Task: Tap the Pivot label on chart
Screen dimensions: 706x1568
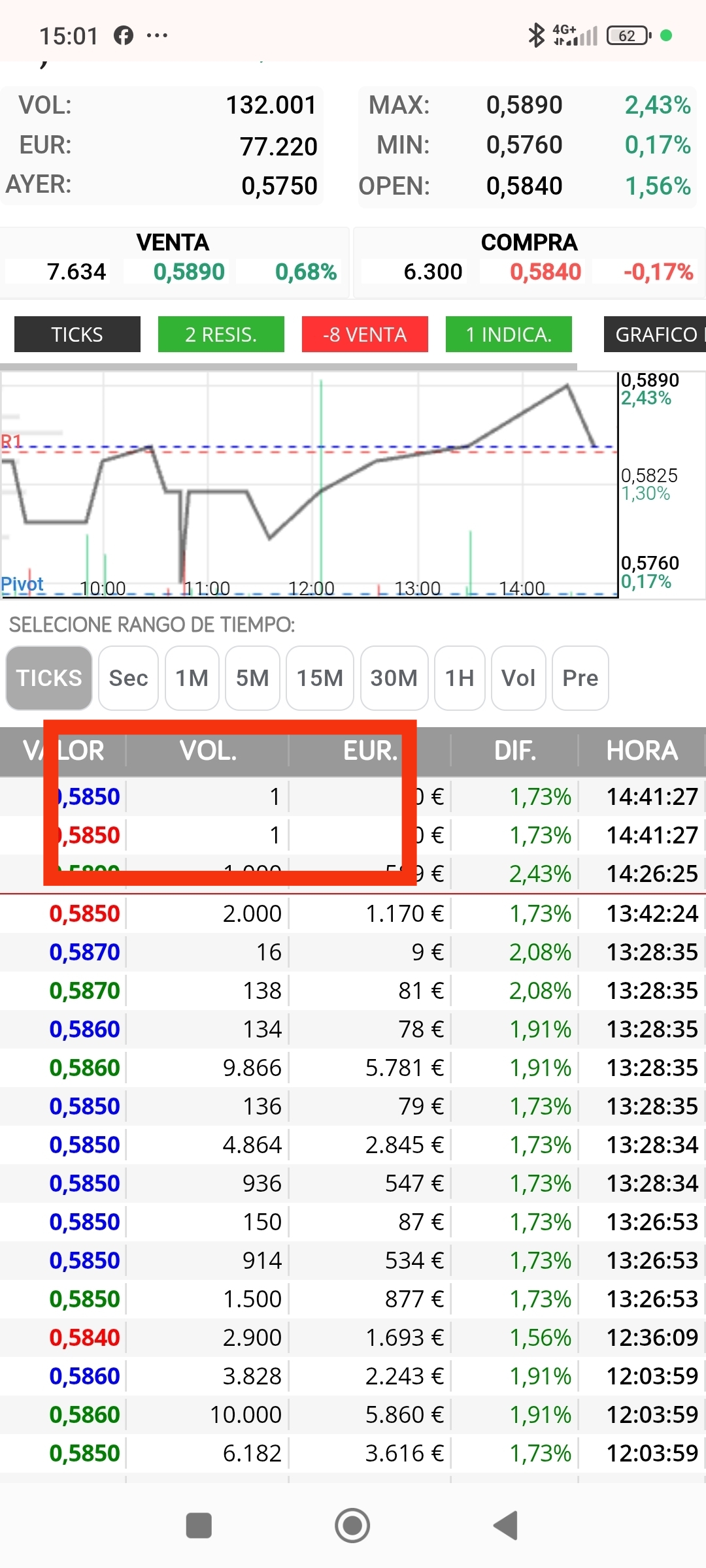Action: [x=22, y=584]
